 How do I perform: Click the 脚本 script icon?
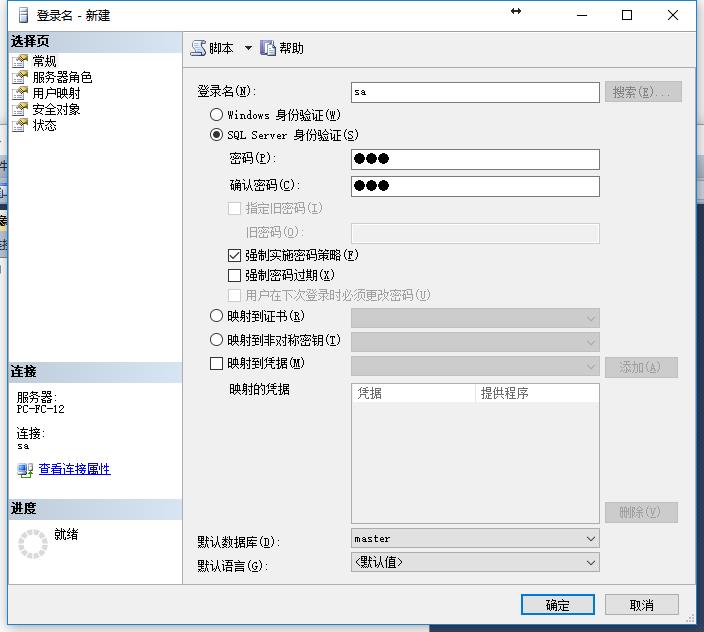point(198,48)
